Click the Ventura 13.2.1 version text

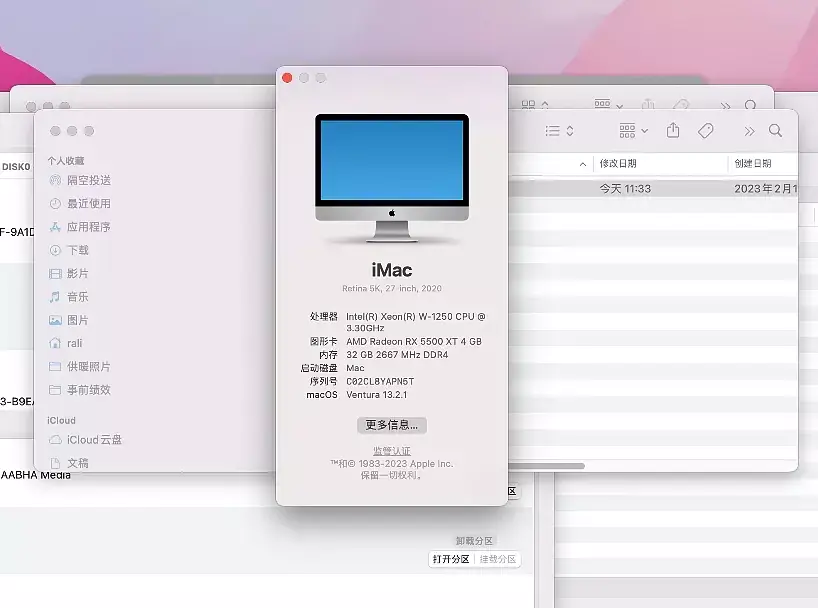tap(377, 395)
